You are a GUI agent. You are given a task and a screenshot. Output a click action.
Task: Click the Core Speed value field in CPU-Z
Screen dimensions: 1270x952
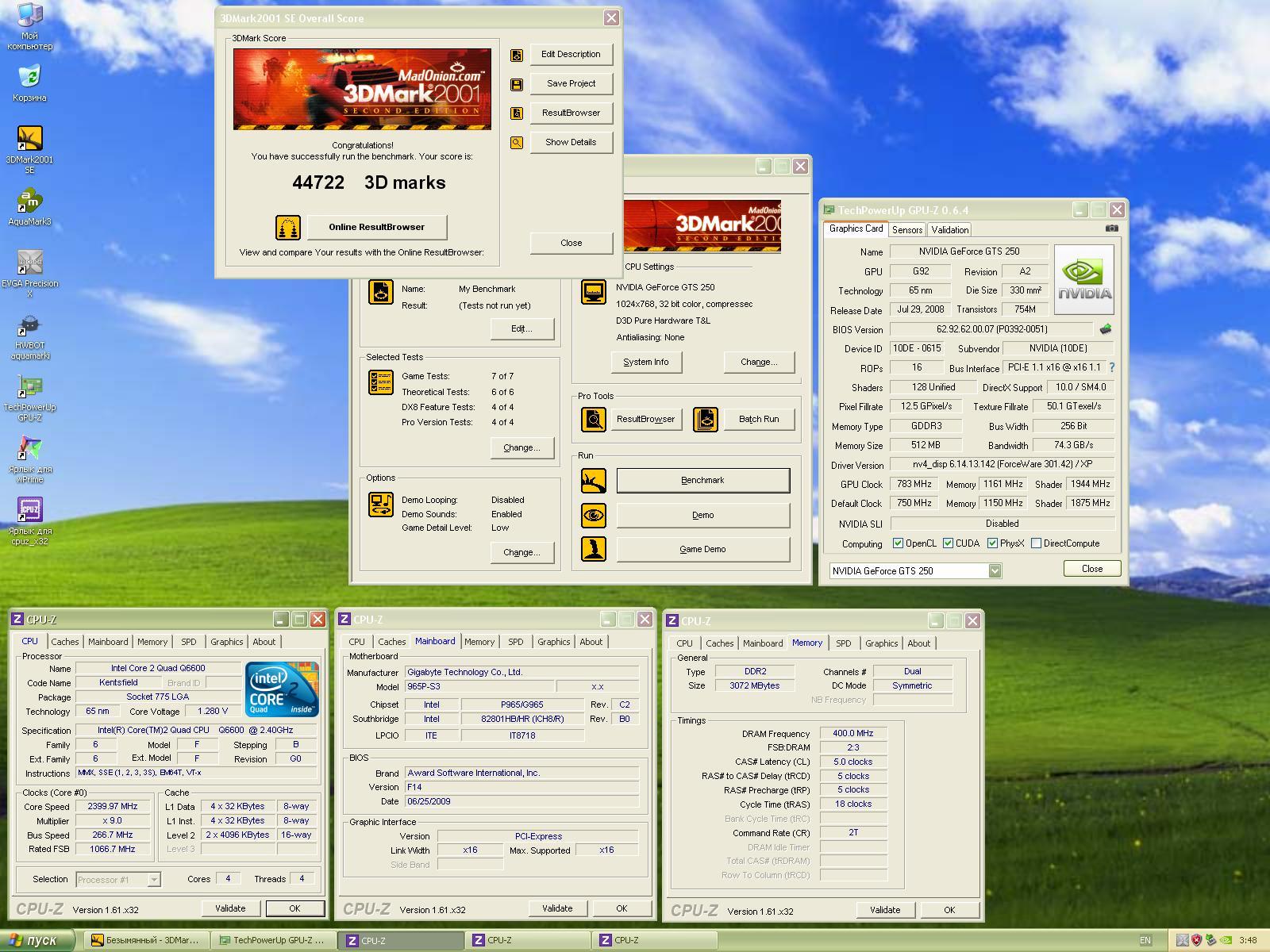click(113, 806)
